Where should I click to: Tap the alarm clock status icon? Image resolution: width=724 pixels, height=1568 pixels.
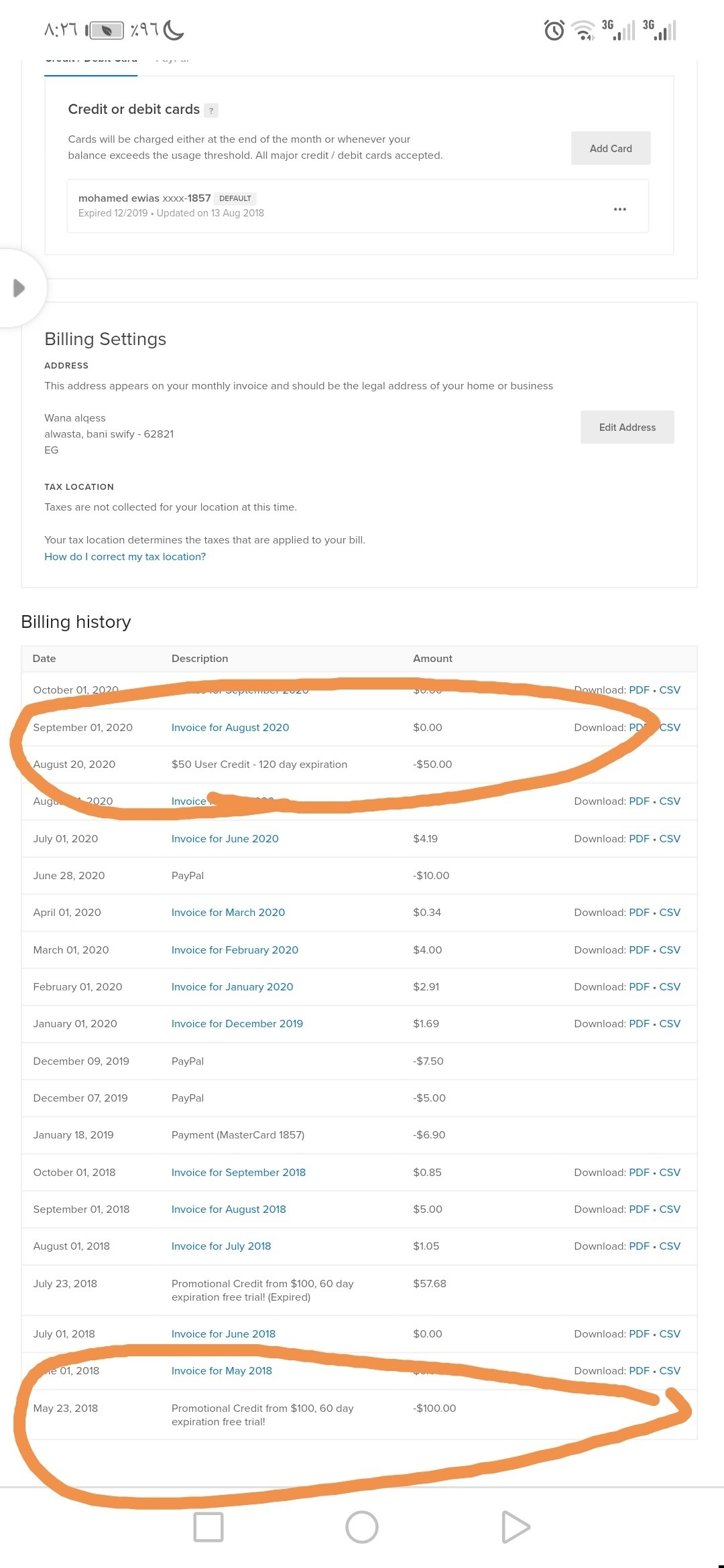(x=554, y=30)
